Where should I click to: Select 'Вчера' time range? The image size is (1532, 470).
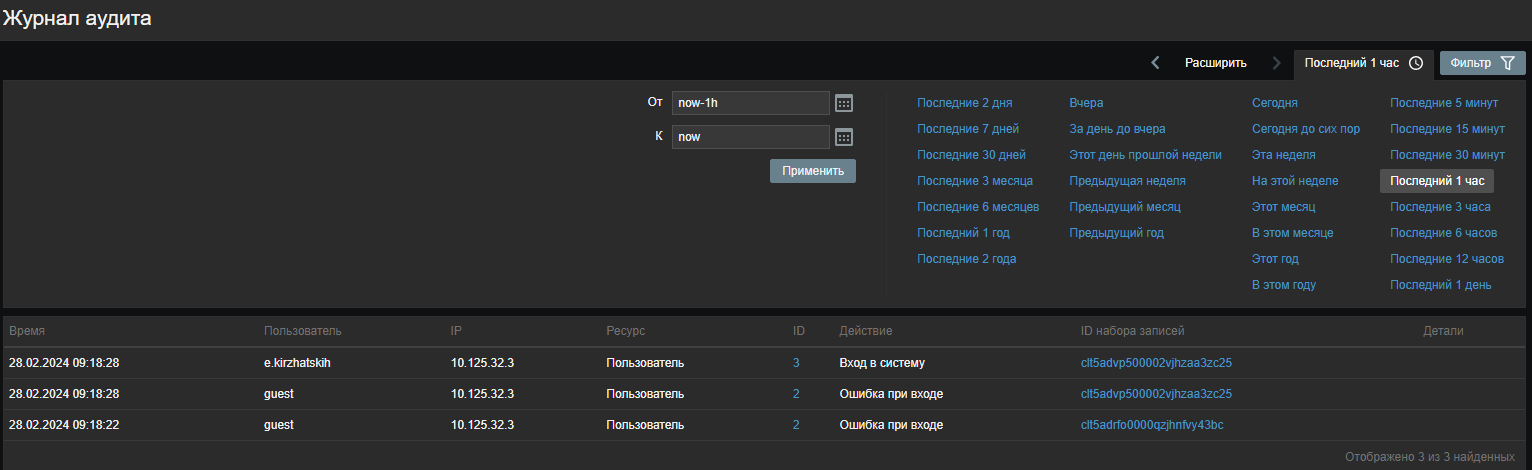tap(1086, 103)
